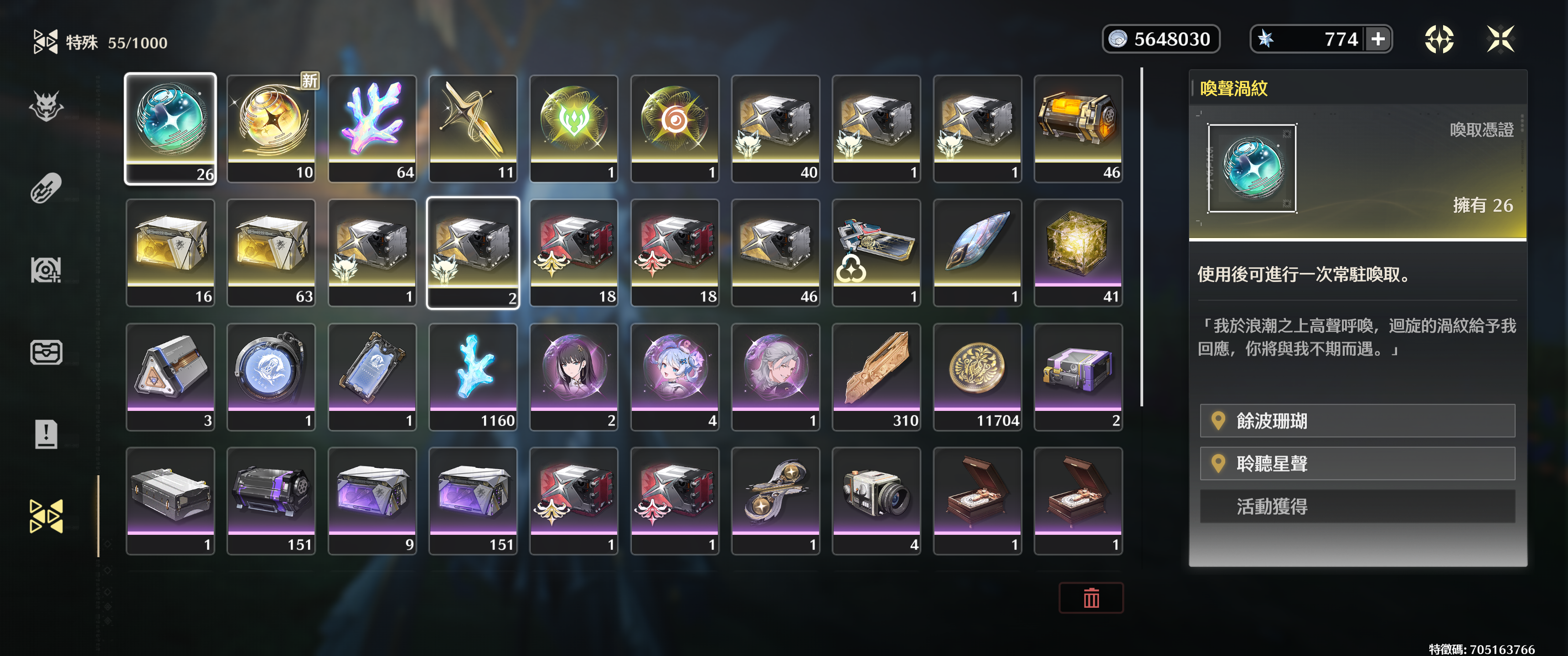Select the rainbow coral item with 64 count
1568x656 pixels.
click(x=372, y=128)
